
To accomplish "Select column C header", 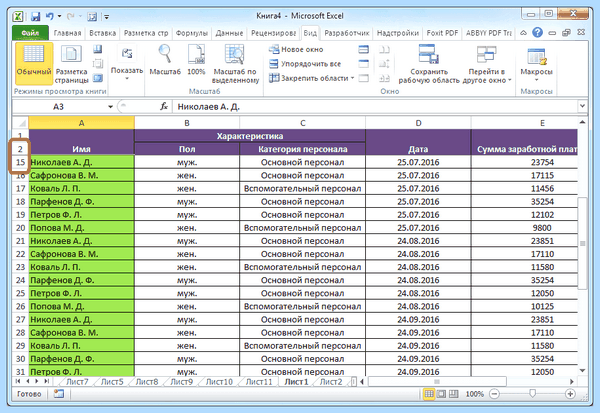I will click(x=302, y=123).
